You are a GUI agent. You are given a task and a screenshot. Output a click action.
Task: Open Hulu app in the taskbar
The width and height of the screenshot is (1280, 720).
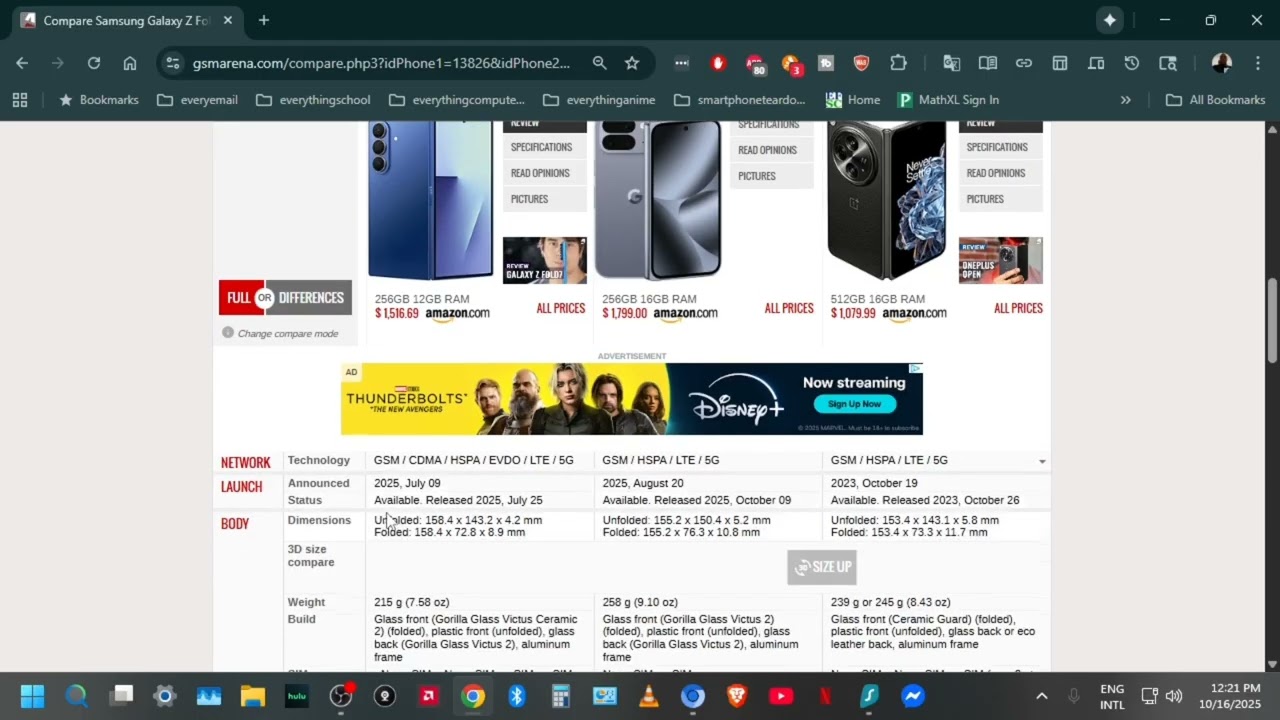297,696
